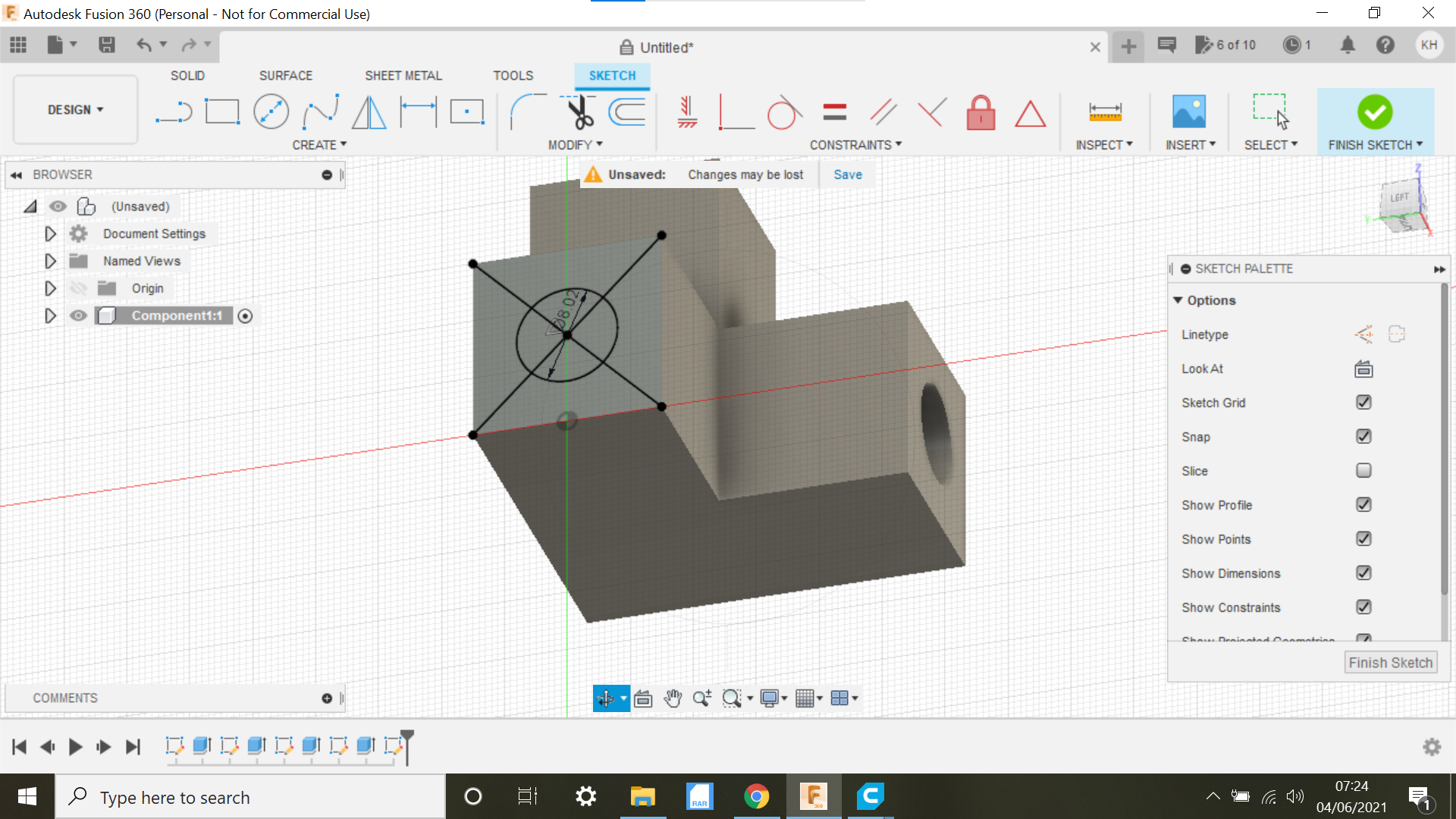Viewport: 1456px width, 819px height.
Task: Select the Line tool
Action: pyautogui.click(x=174, y=111)
